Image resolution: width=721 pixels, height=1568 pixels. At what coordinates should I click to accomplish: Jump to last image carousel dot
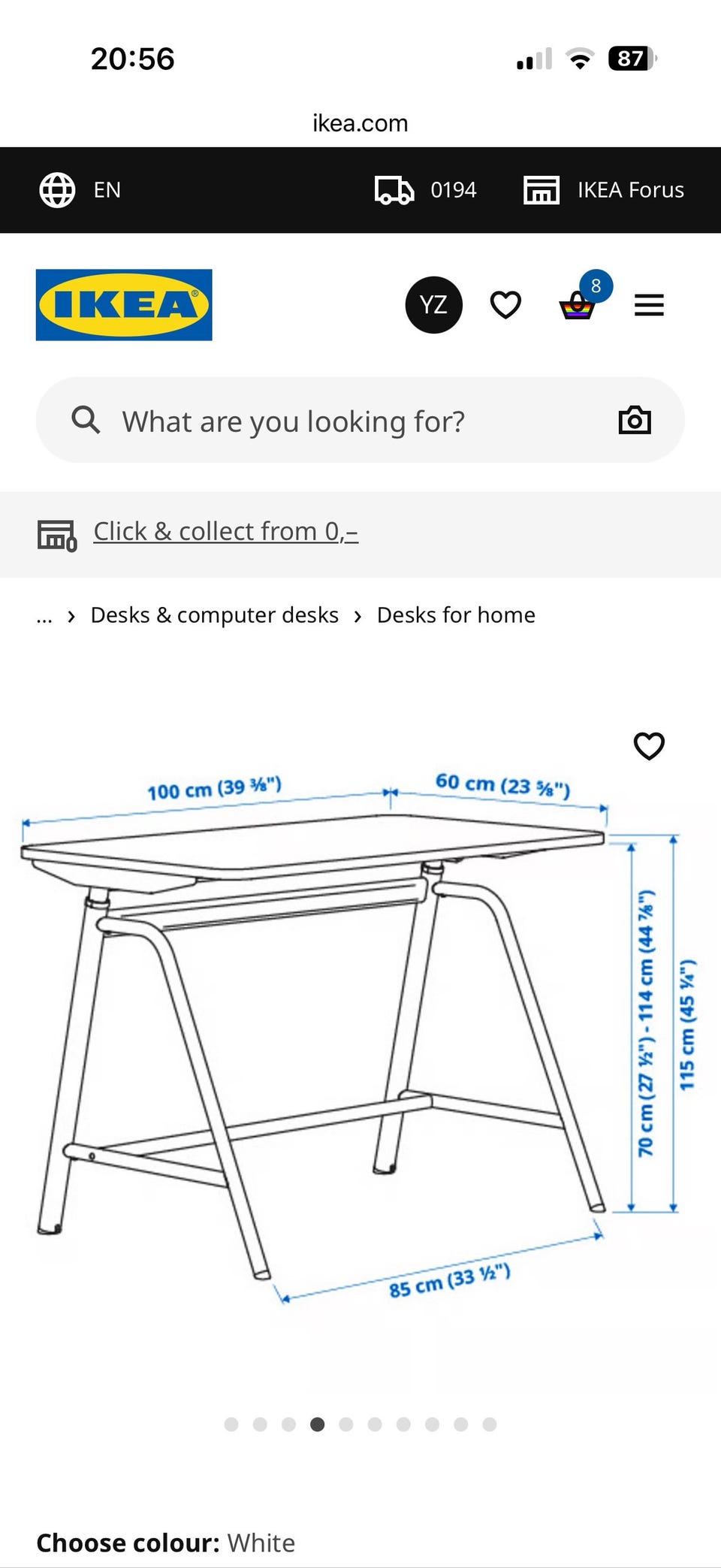(490, 1424)
